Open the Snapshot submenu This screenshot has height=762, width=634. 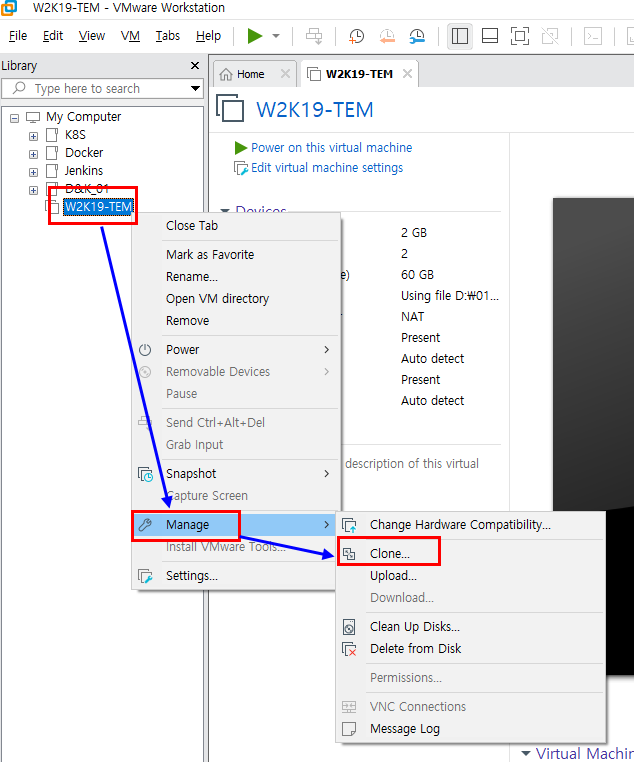236,473
